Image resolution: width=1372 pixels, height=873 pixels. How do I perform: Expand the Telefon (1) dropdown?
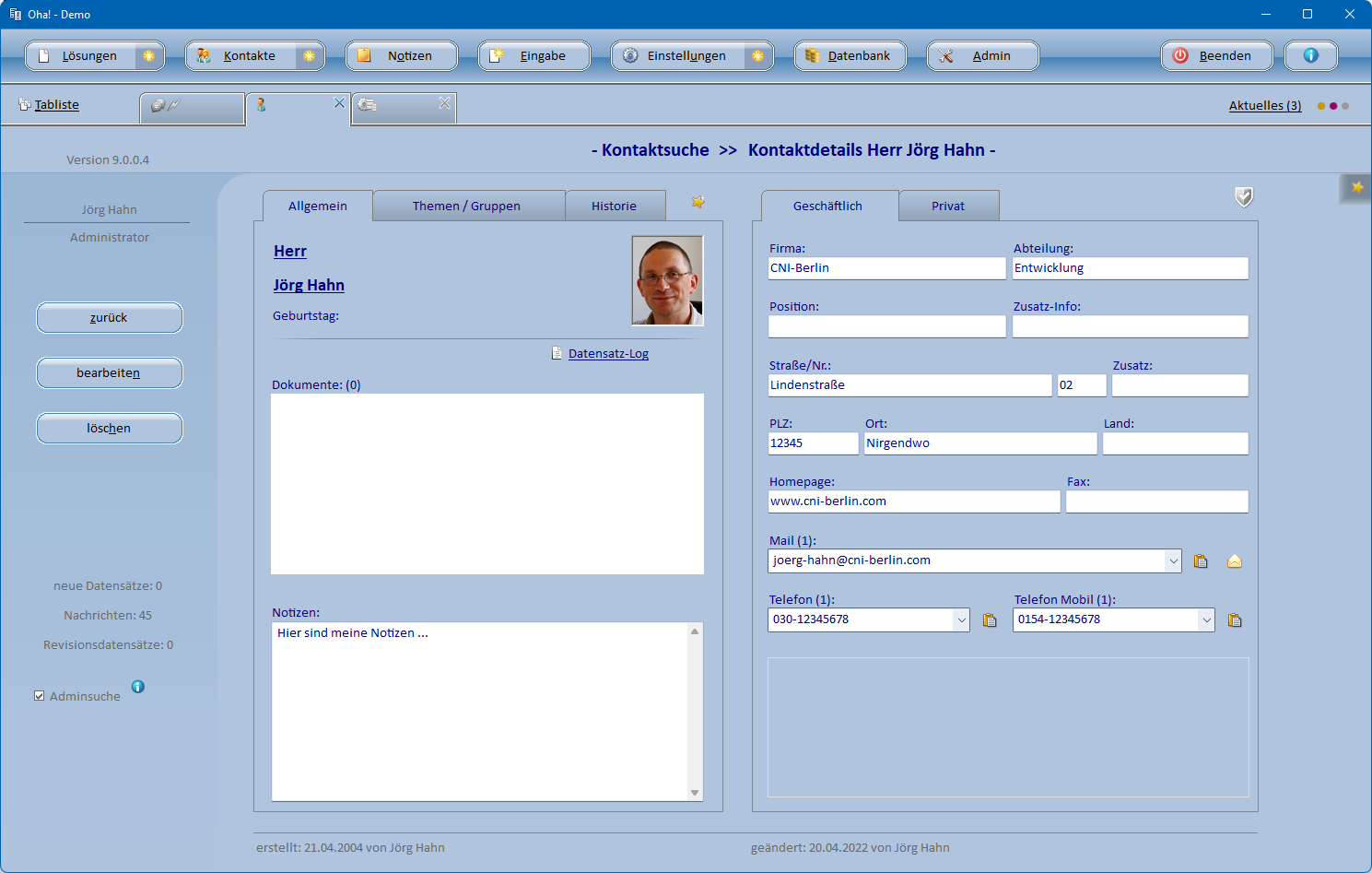pos(961,619)
